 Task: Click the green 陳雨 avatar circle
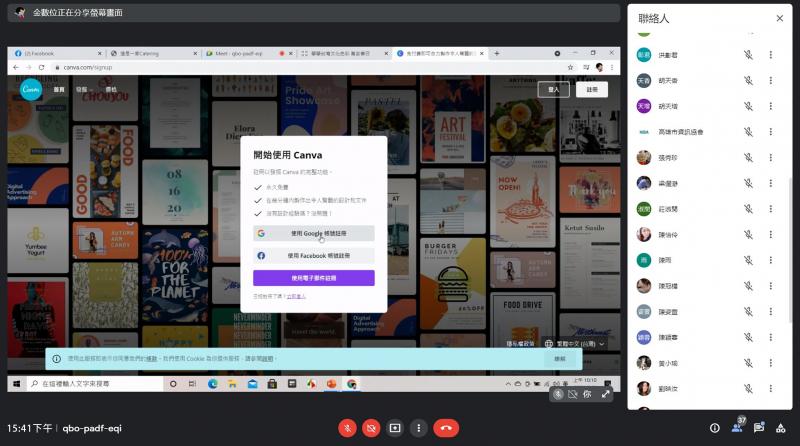pos(644,260)
